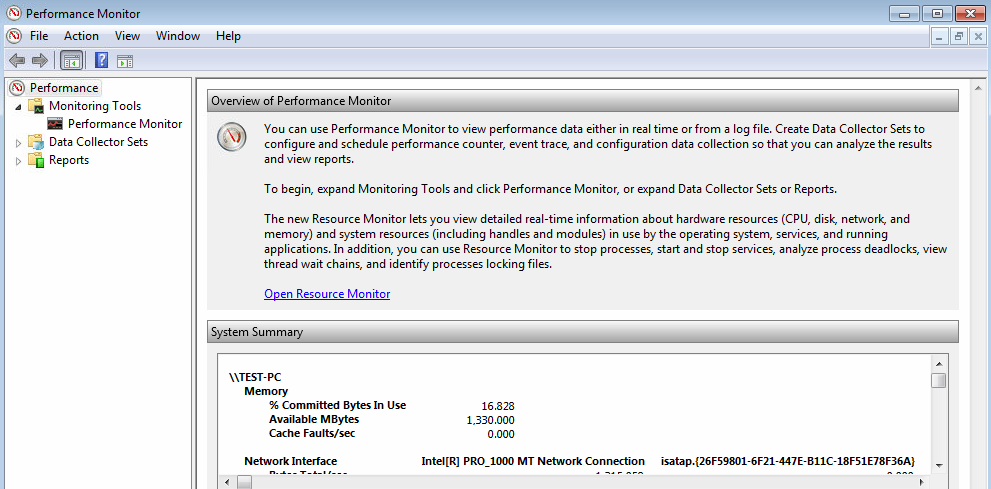
Task: Click the Performance root node icon
Action: tap(18, 88)
